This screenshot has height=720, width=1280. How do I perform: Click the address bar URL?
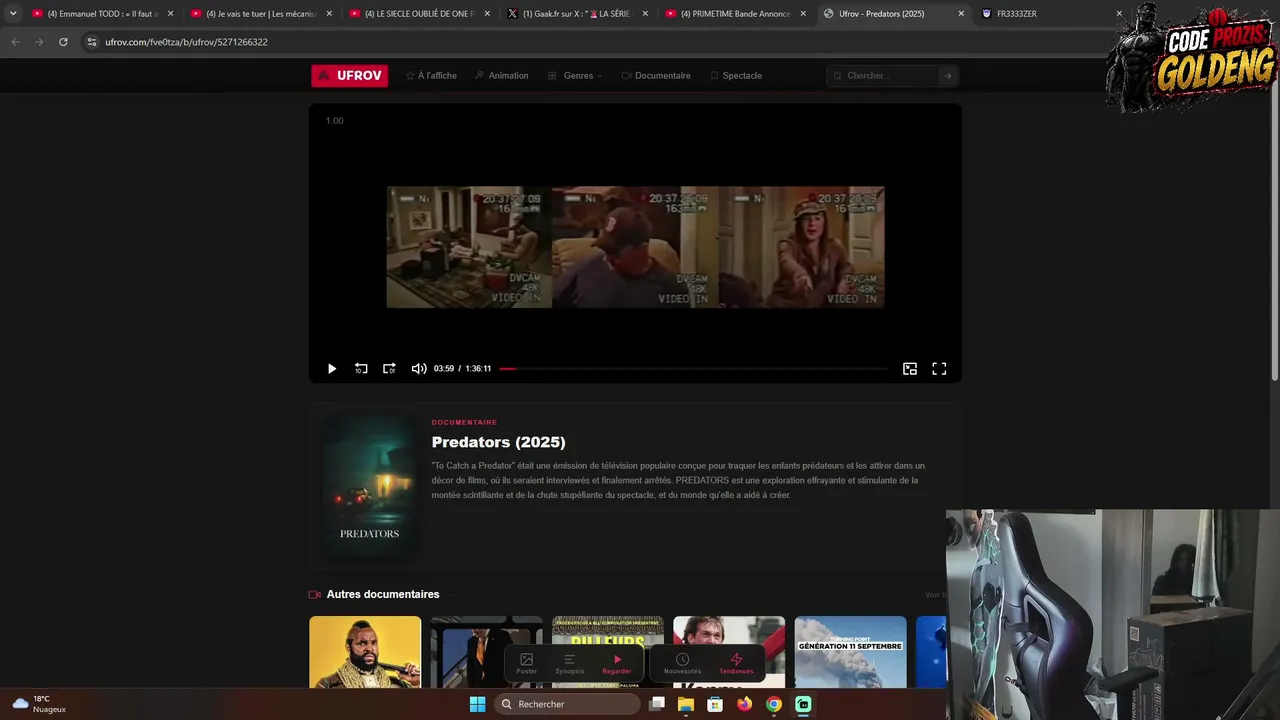(186, 42)
